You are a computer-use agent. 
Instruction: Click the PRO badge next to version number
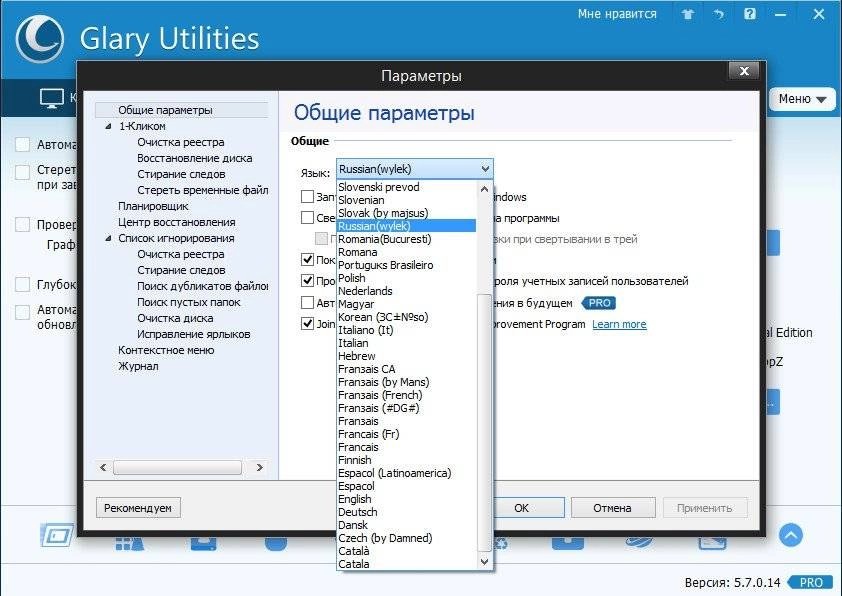[811, 583]
